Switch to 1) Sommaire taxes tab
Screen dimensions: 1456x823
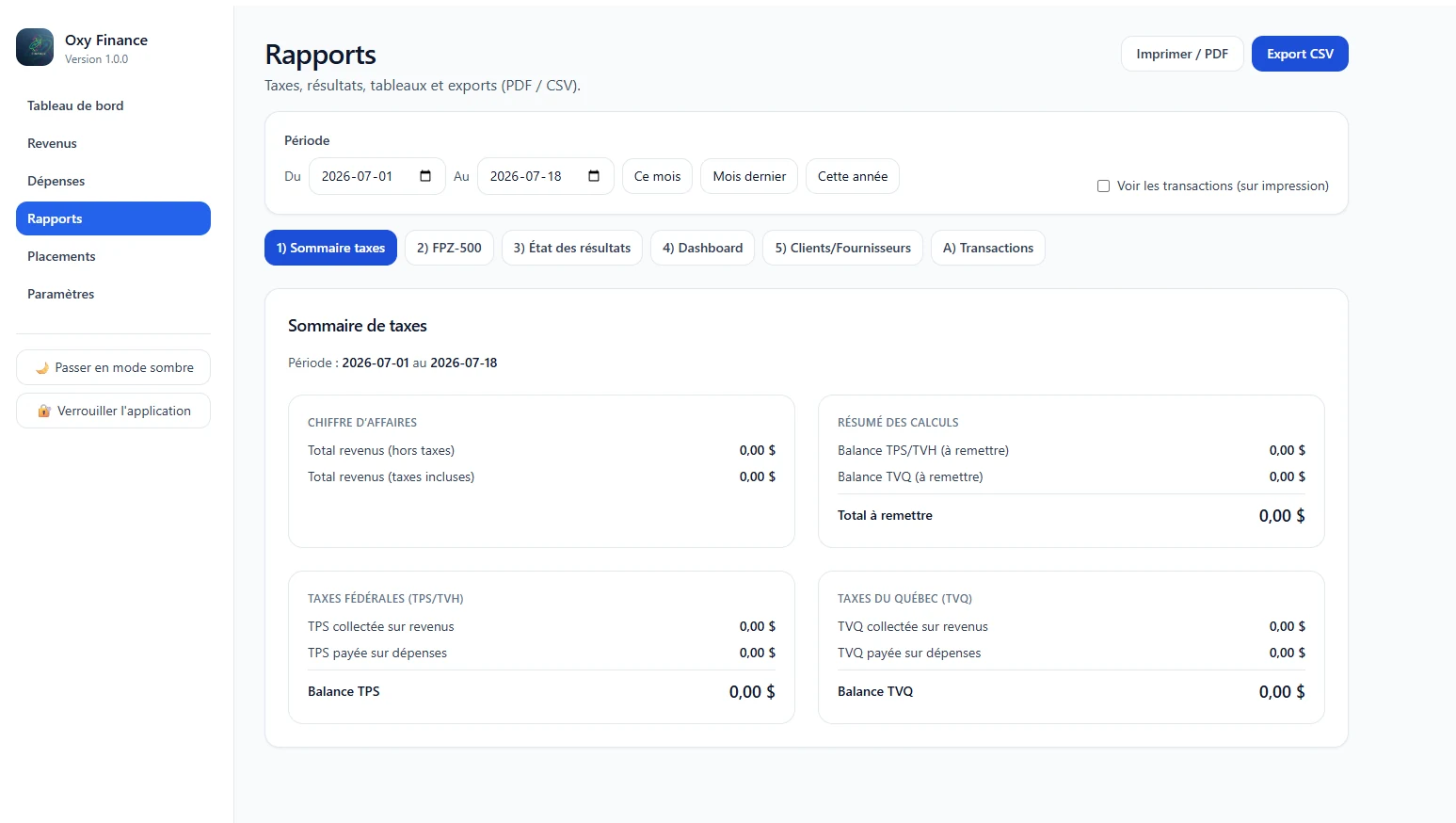click(330, 248)
